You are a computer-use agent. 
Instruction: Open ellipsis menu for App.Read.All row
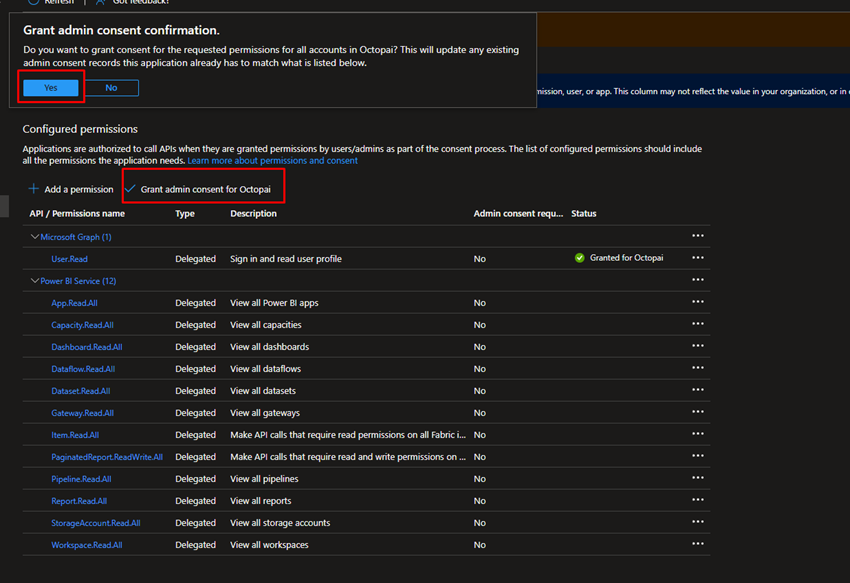tap(697, 302)
